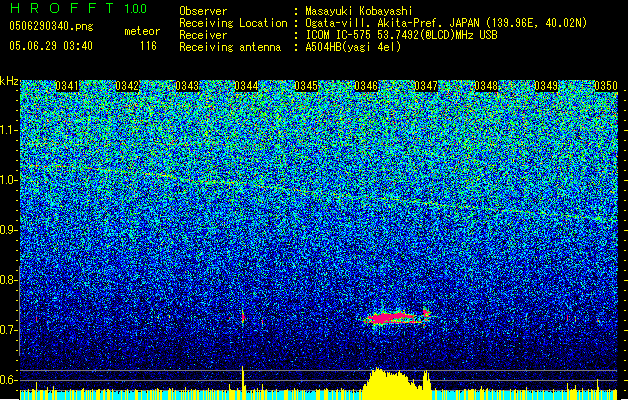
Task: Click the 1.0 frequency axis label
Action: point(9,180)
